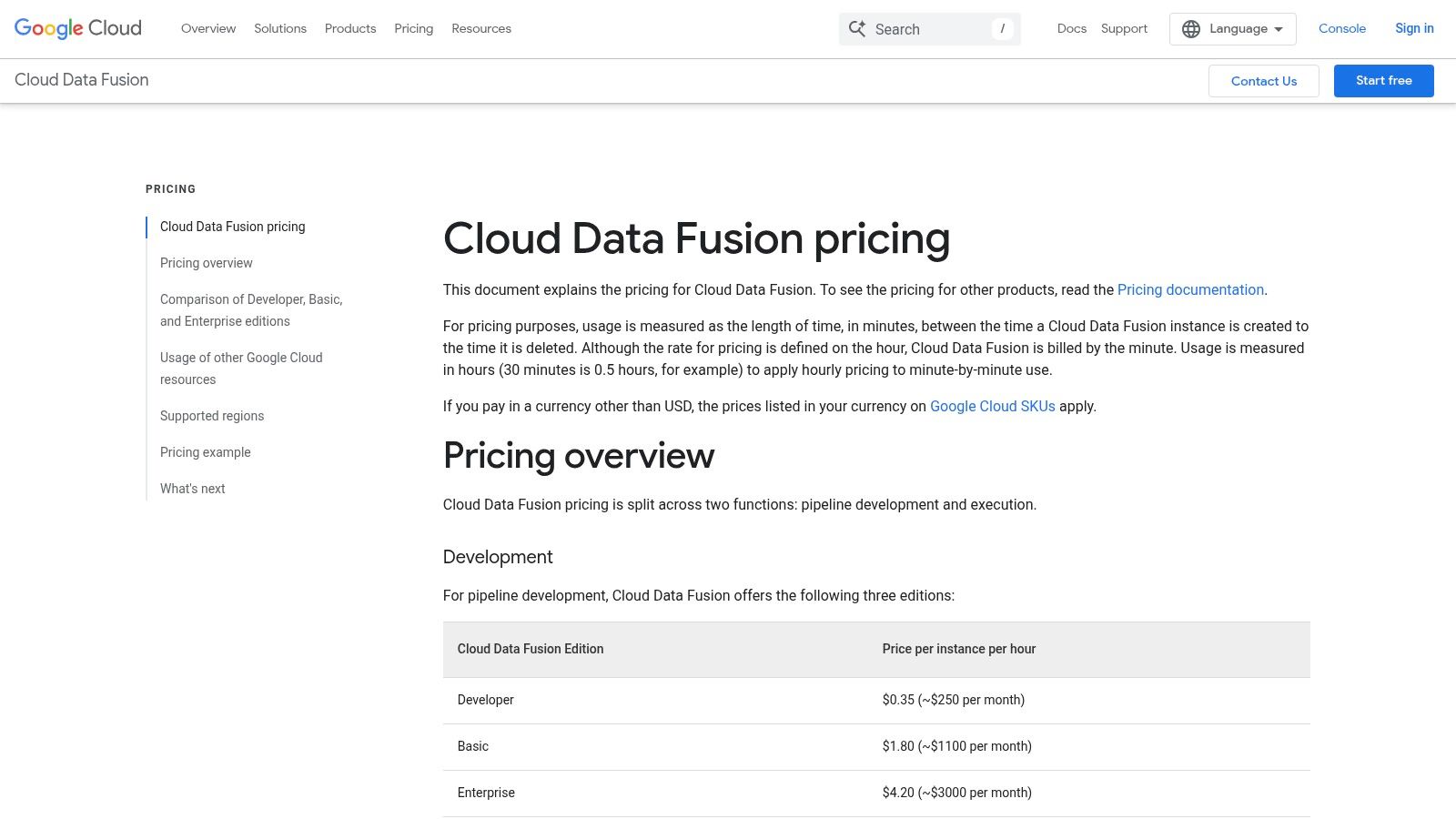
Task: Click the Contact Us button
Action: [1263, 80]
